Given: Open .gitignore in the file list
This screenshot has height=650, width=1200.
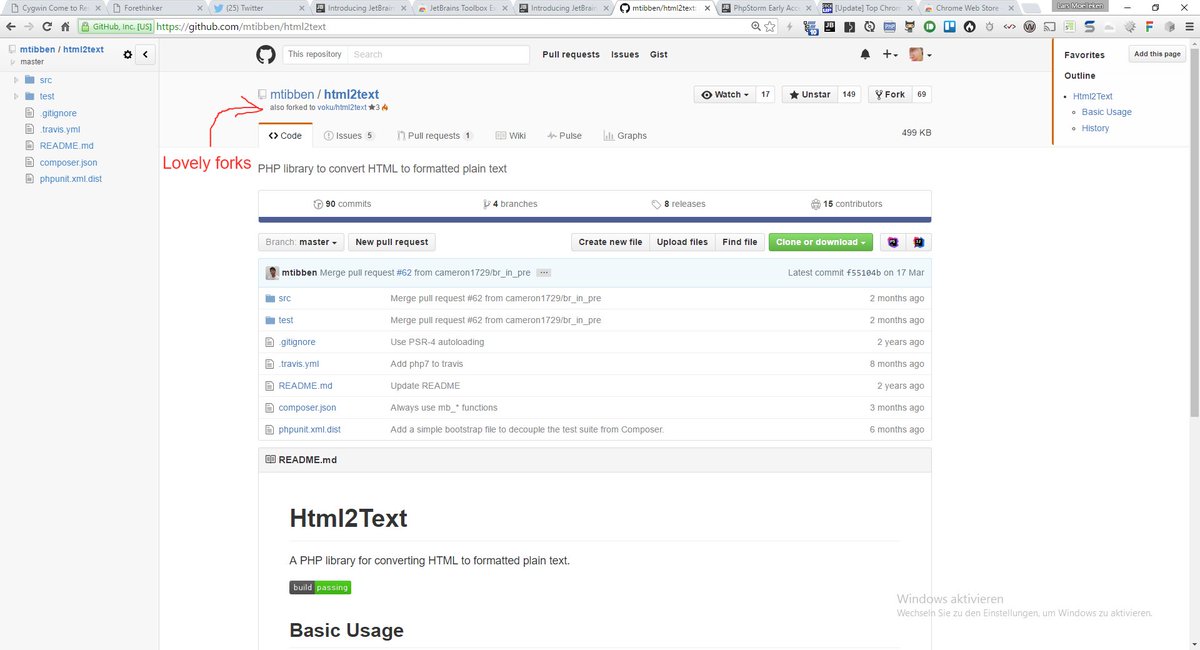Looking at the screenshot, I should (x=297, y=342).
